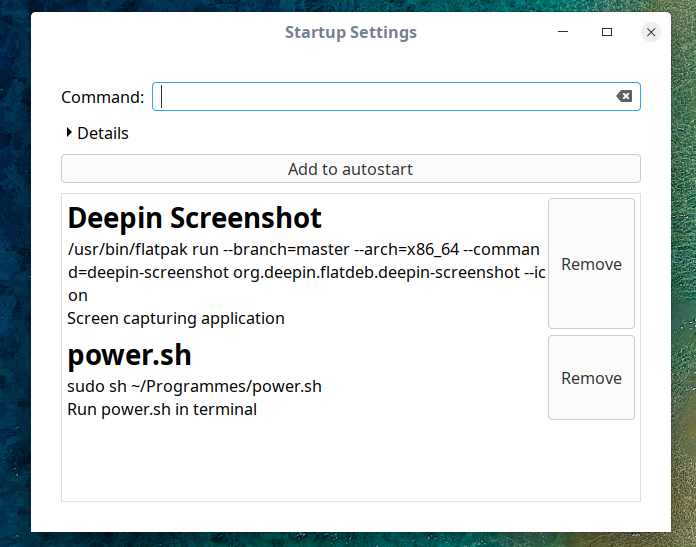696x547 pixels.
Task: Select the Deepin Screenshot entry title
Action: (194, 218)
